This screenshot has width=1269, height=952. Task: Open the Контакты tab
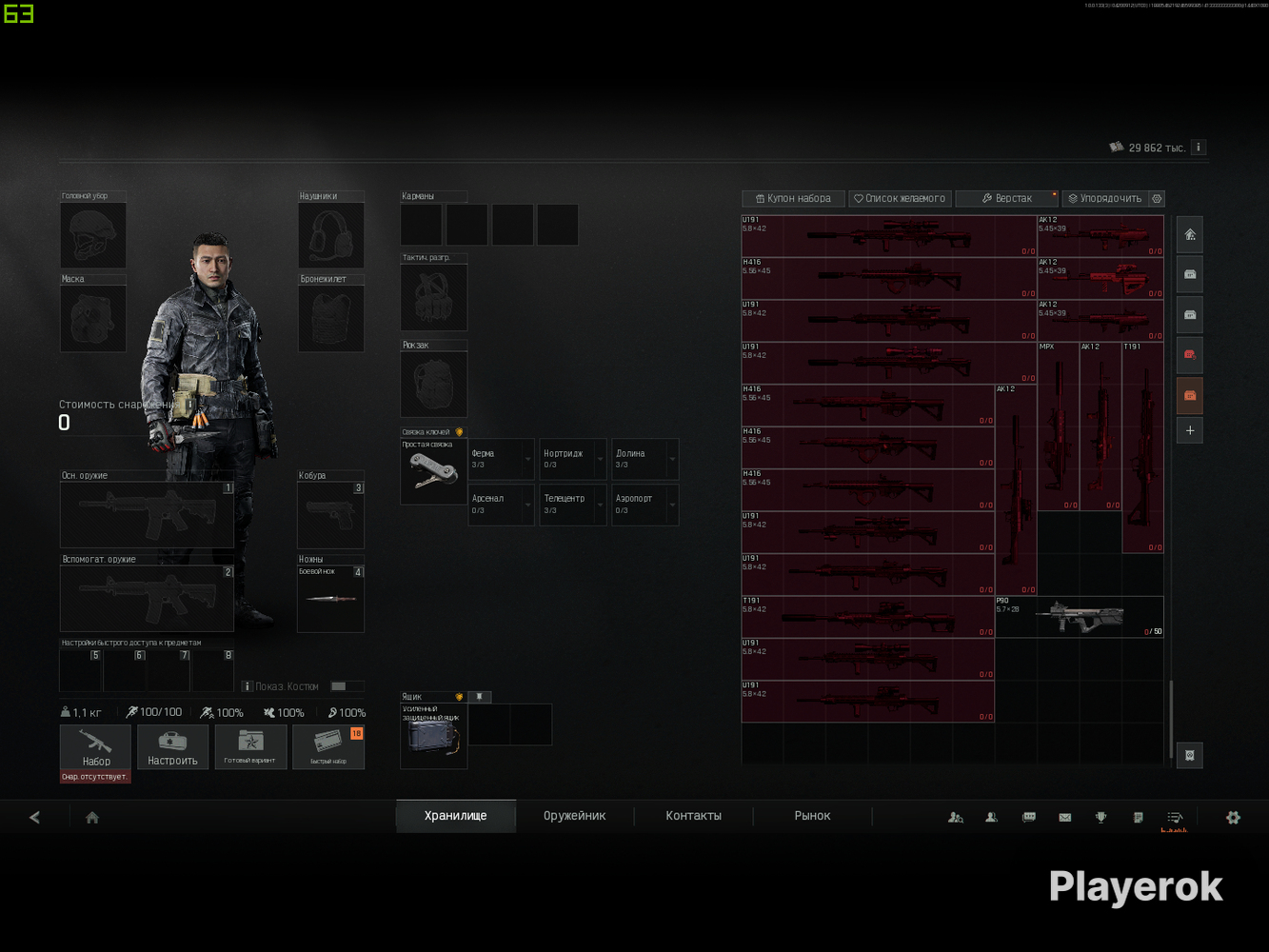[694, 816]
